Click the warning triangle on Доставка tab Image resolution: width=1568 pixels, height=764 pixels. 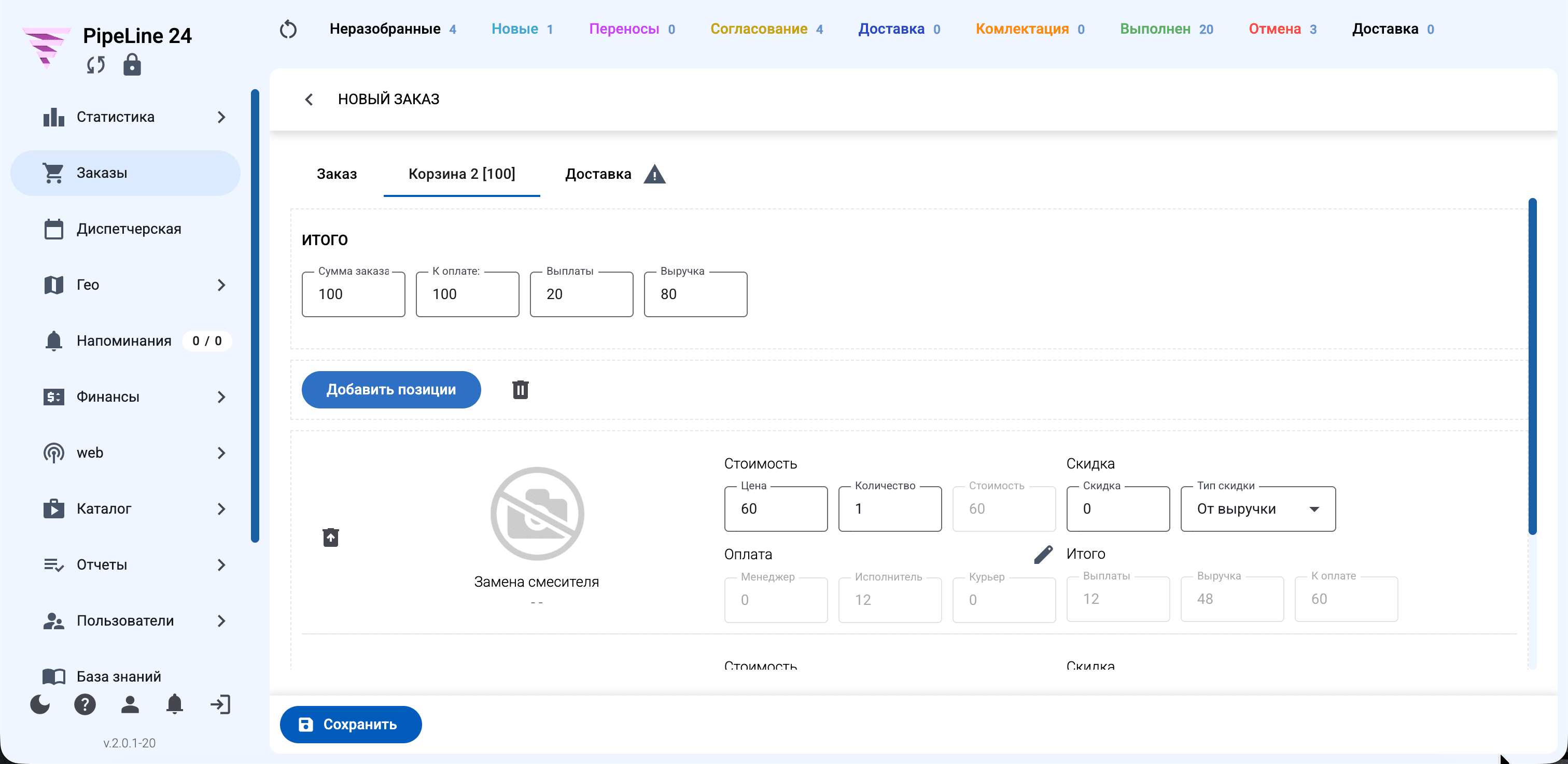pyautogui.click(x=654, y=175)
